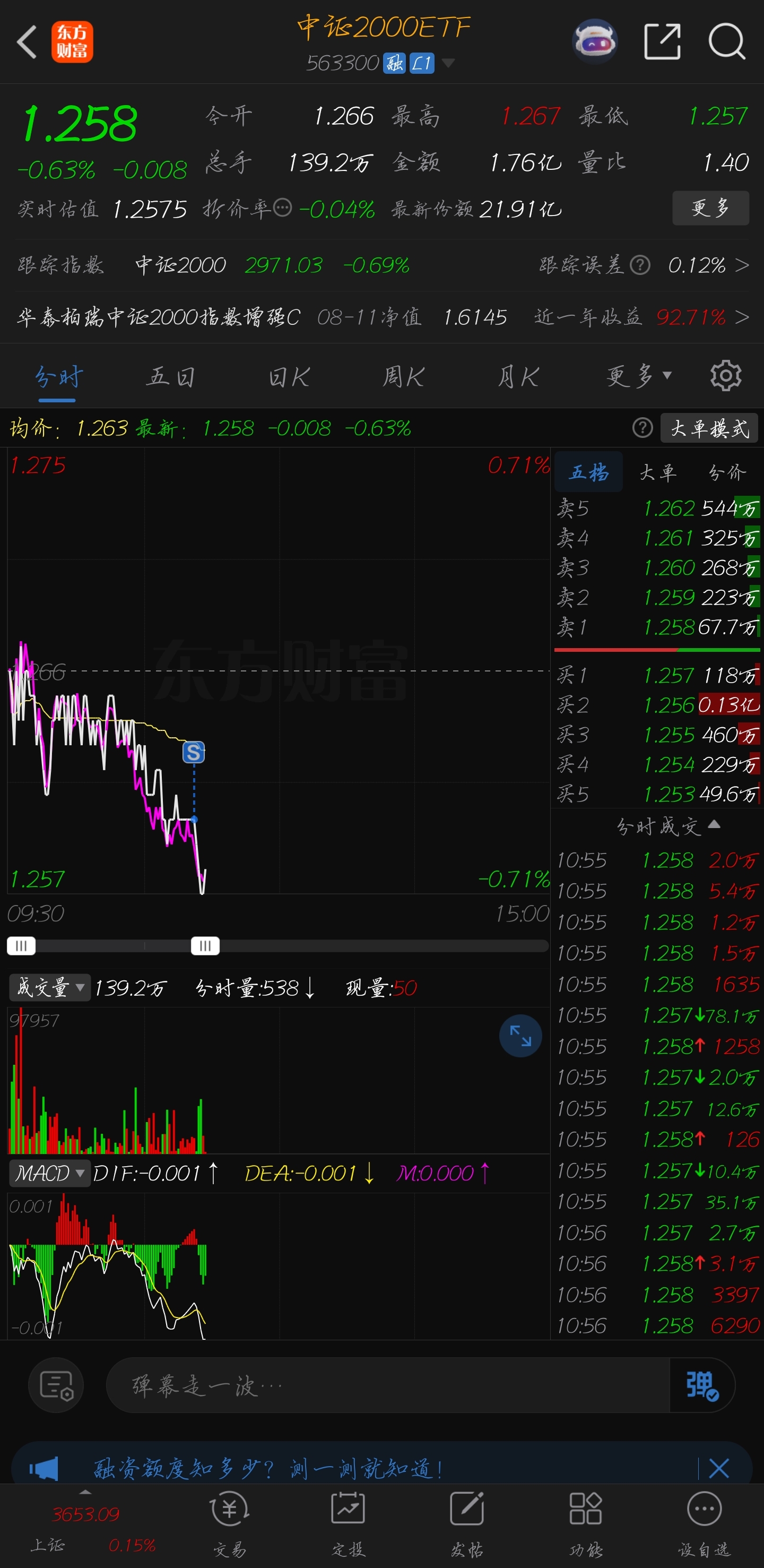Image resolution: width=764 pixels, height=1568 pixels.
Task: Tap the 融 margin badge
Action: pyautogui.click(x=394, y=63)
